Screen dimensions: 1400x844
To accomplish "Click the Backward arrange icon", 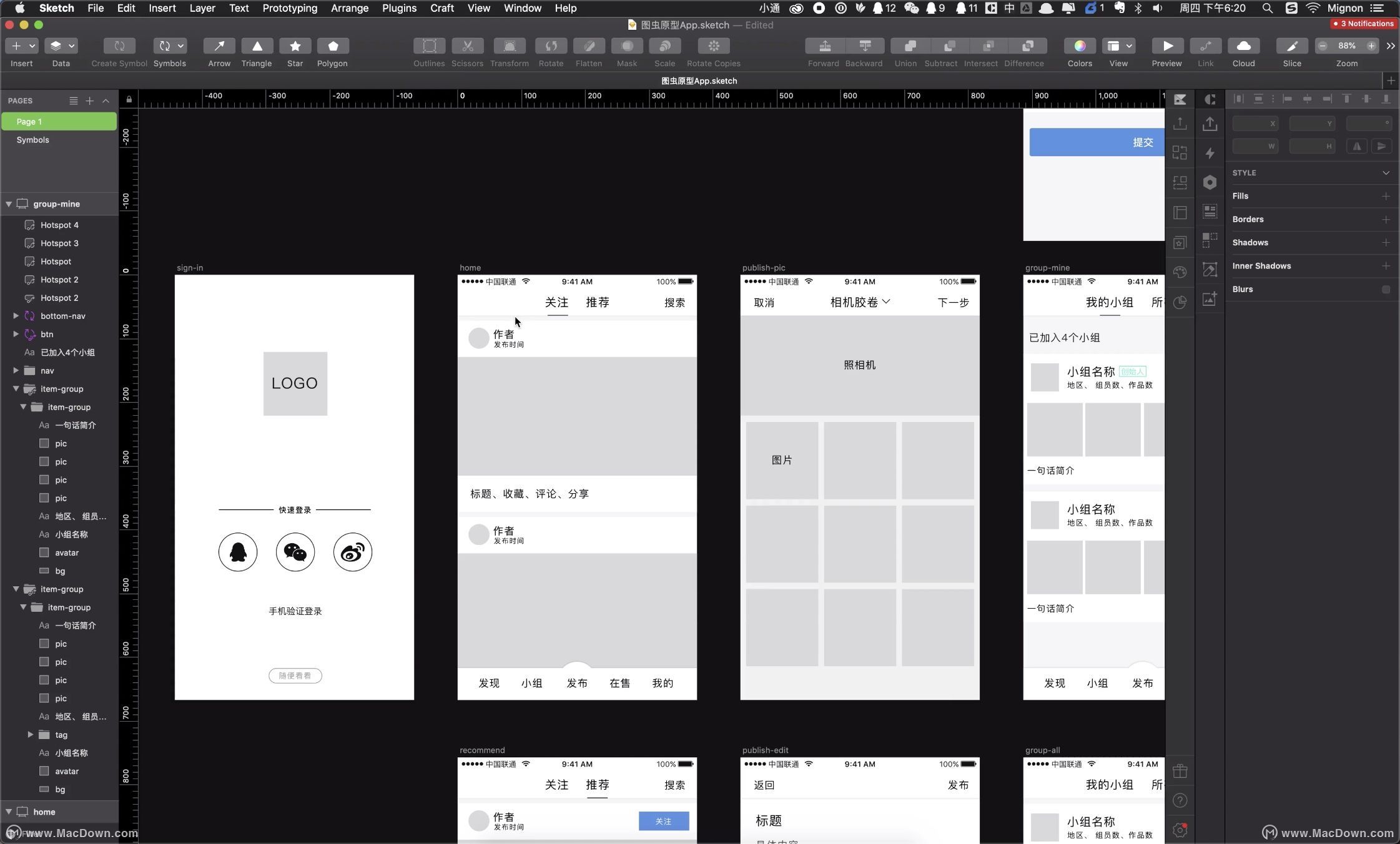I will pyautogui.click(x=865, y=46).
